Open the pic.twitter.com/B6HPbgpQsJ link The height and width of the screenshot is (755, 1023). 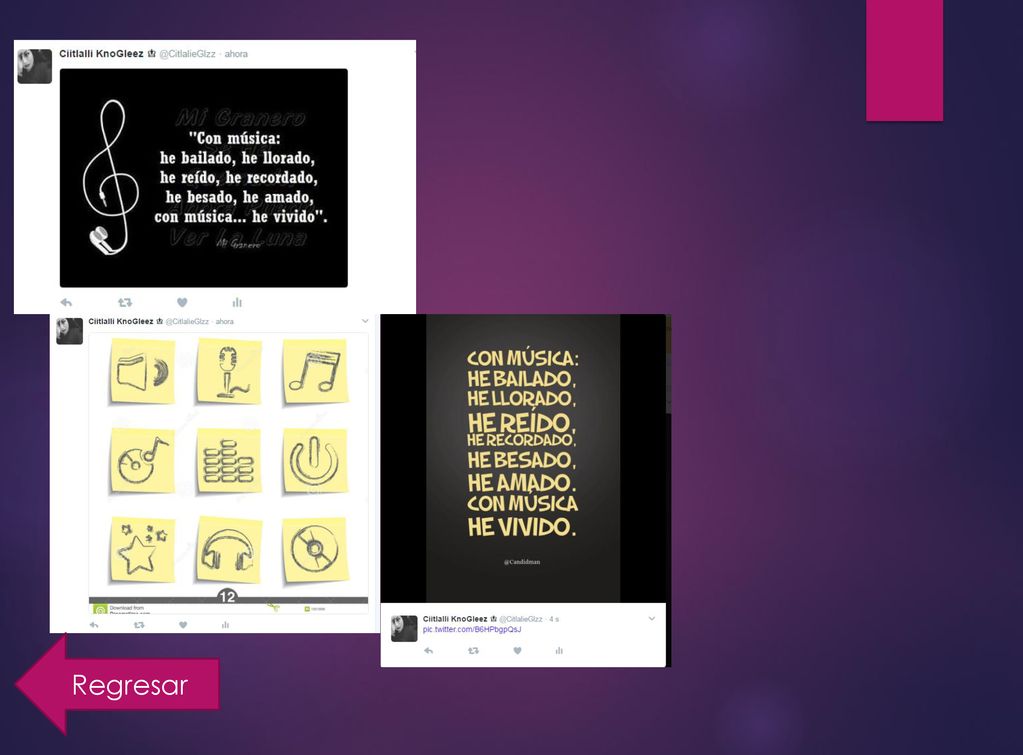(x=472, y=630)
